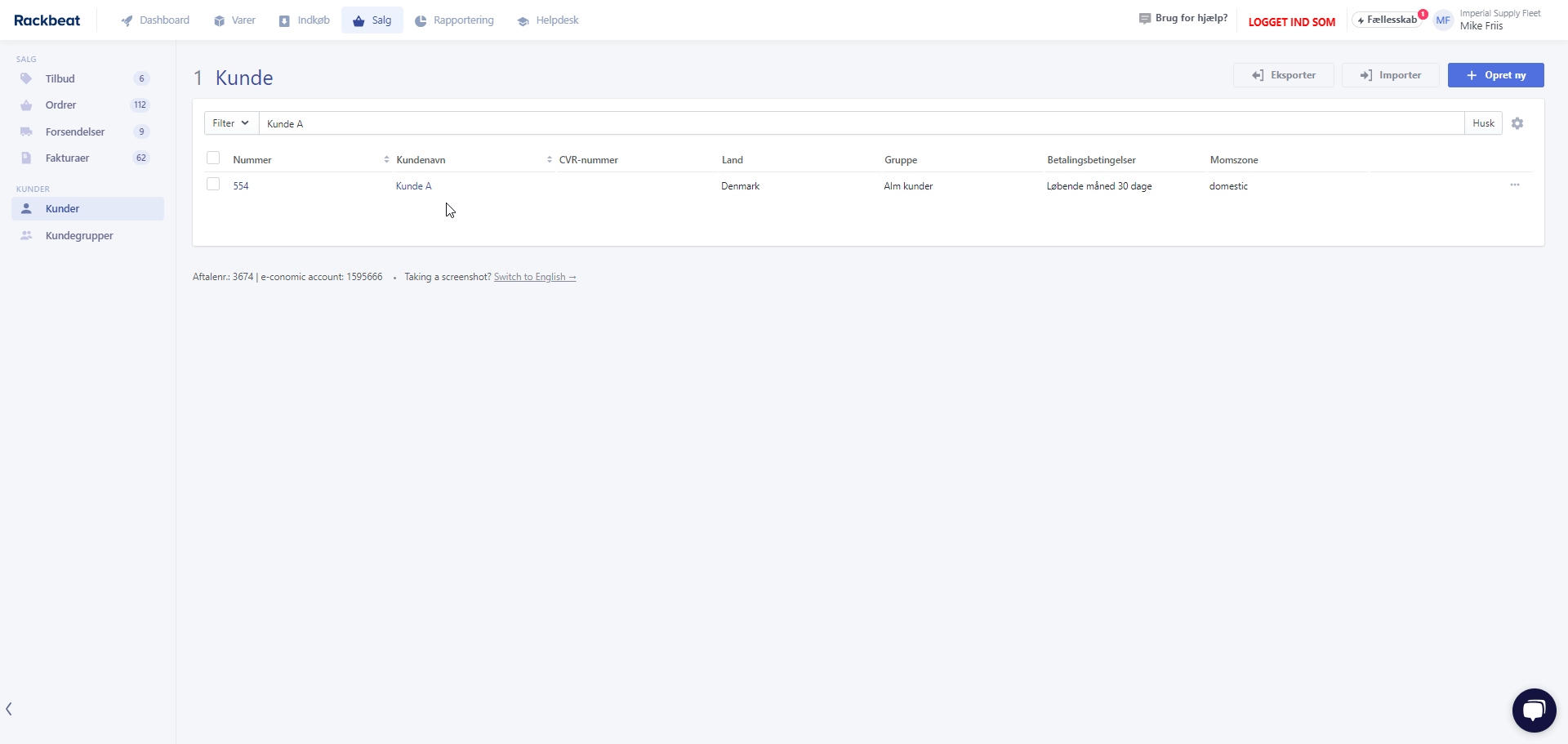This screenshot has height=744, width=1568.
Task: Collapse sidebar with left chevron
Action: [x=9, y=709]
